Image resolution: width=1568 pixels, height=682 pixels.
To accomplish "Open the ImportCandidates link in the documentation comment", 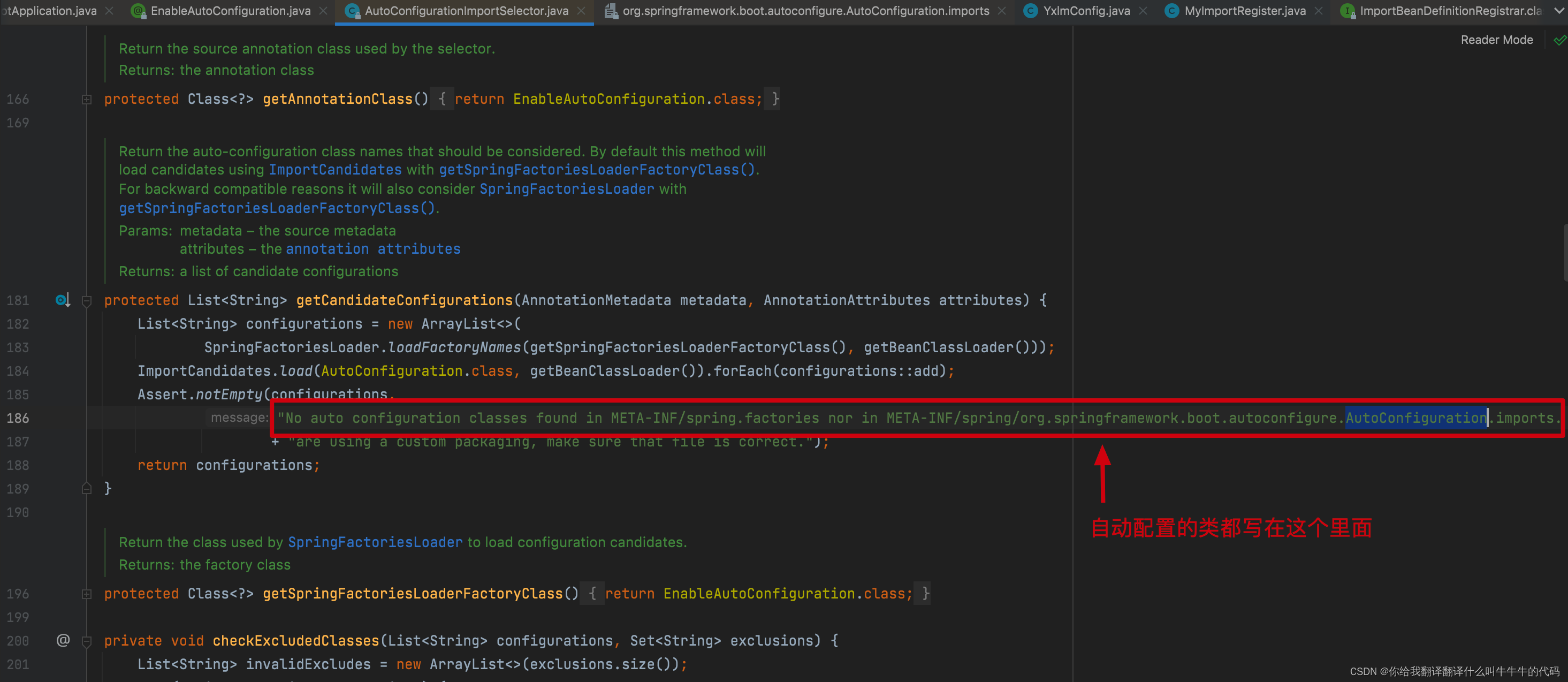I will pos(335,170).
